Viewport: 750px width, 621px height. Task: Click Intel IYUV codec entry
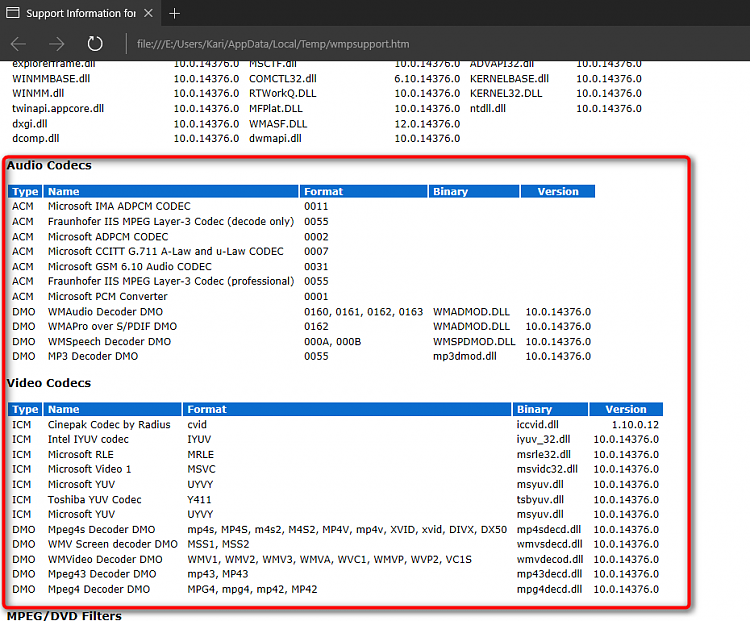click(x=88, y=439)
